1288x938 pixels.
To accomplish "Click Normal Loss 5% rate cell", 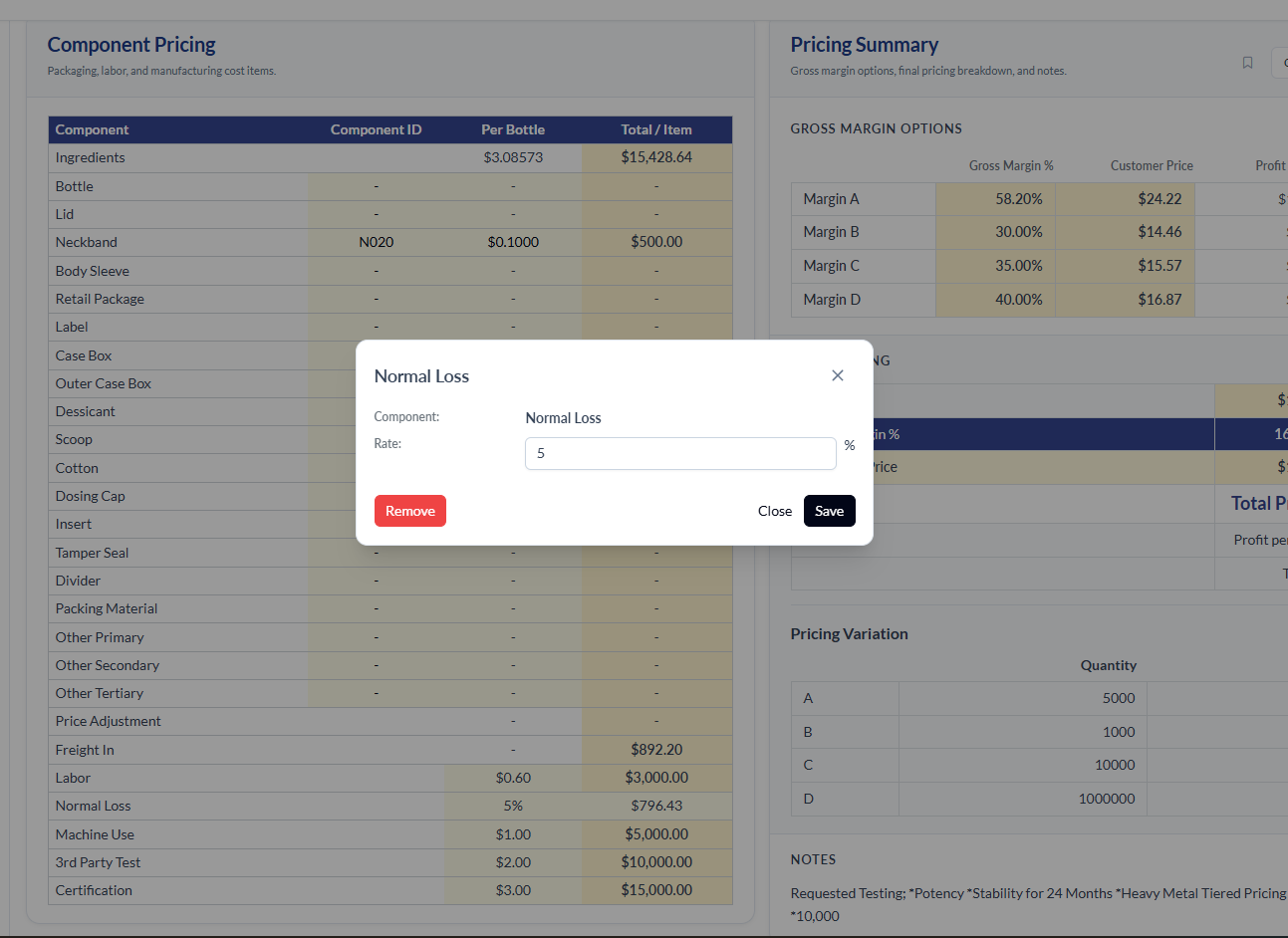I will pyautogui.click(x=513, y=806).
